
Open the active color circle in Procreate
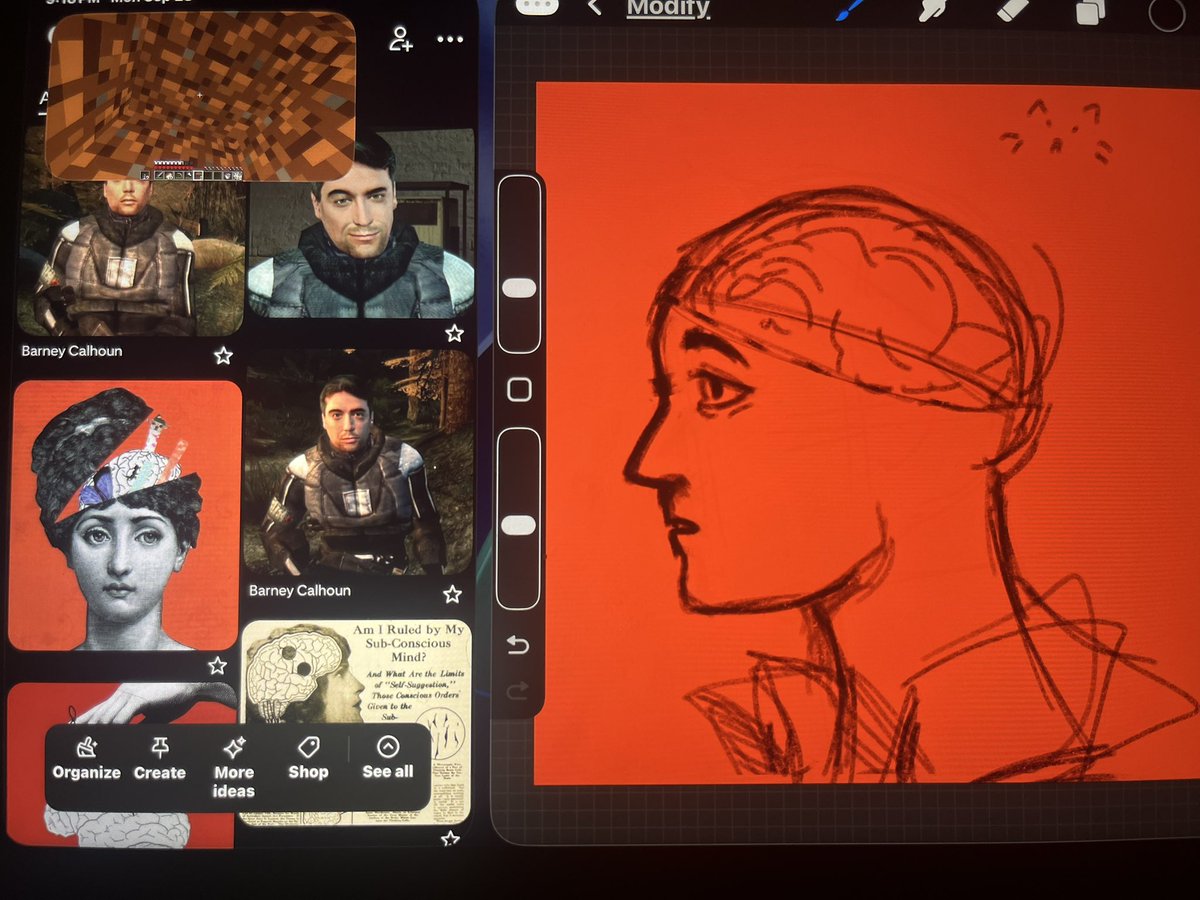point(1167,13)
